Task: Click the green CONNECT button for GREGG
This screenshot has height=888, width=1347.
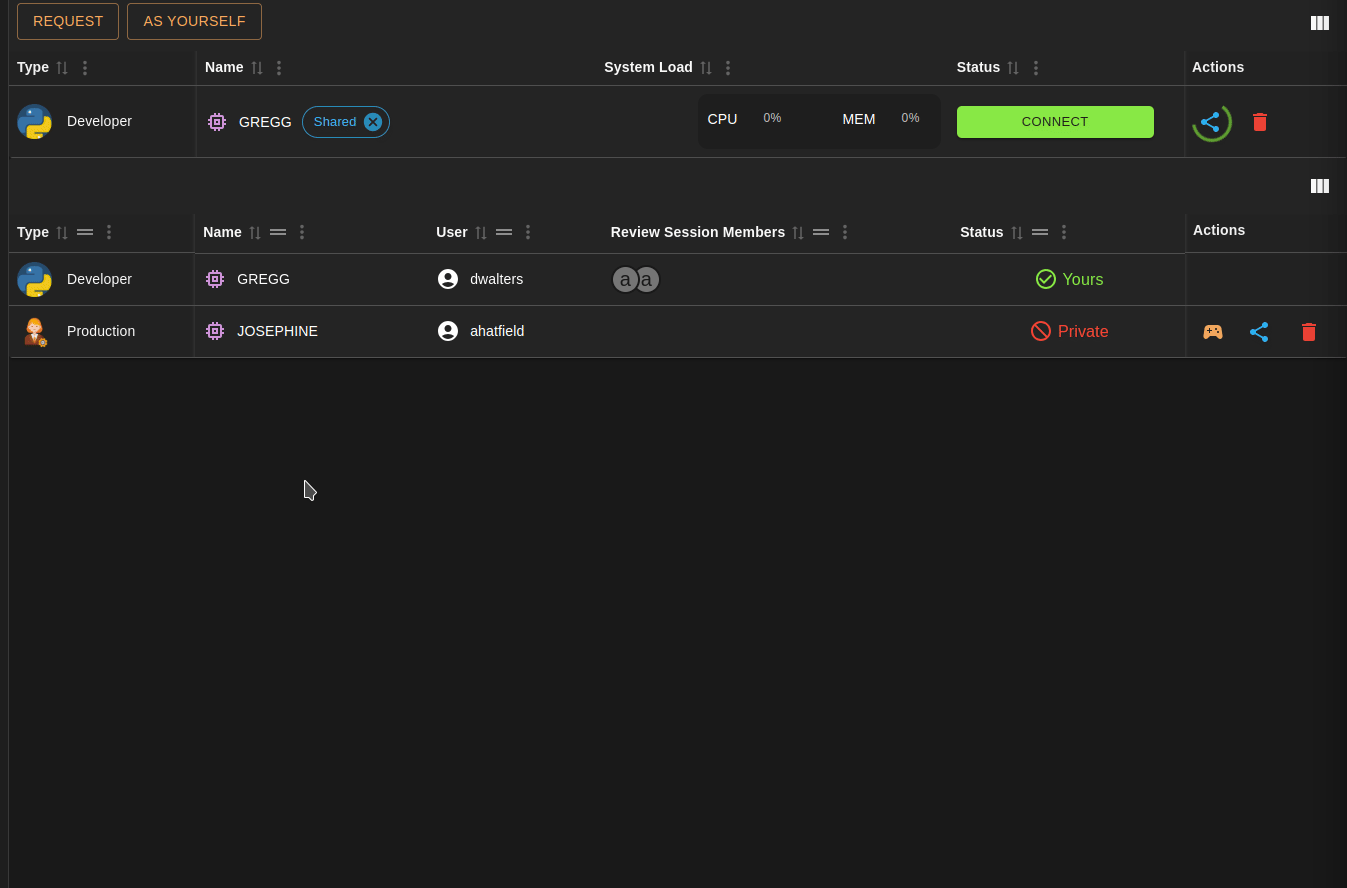Action: tap(1055, 122)
